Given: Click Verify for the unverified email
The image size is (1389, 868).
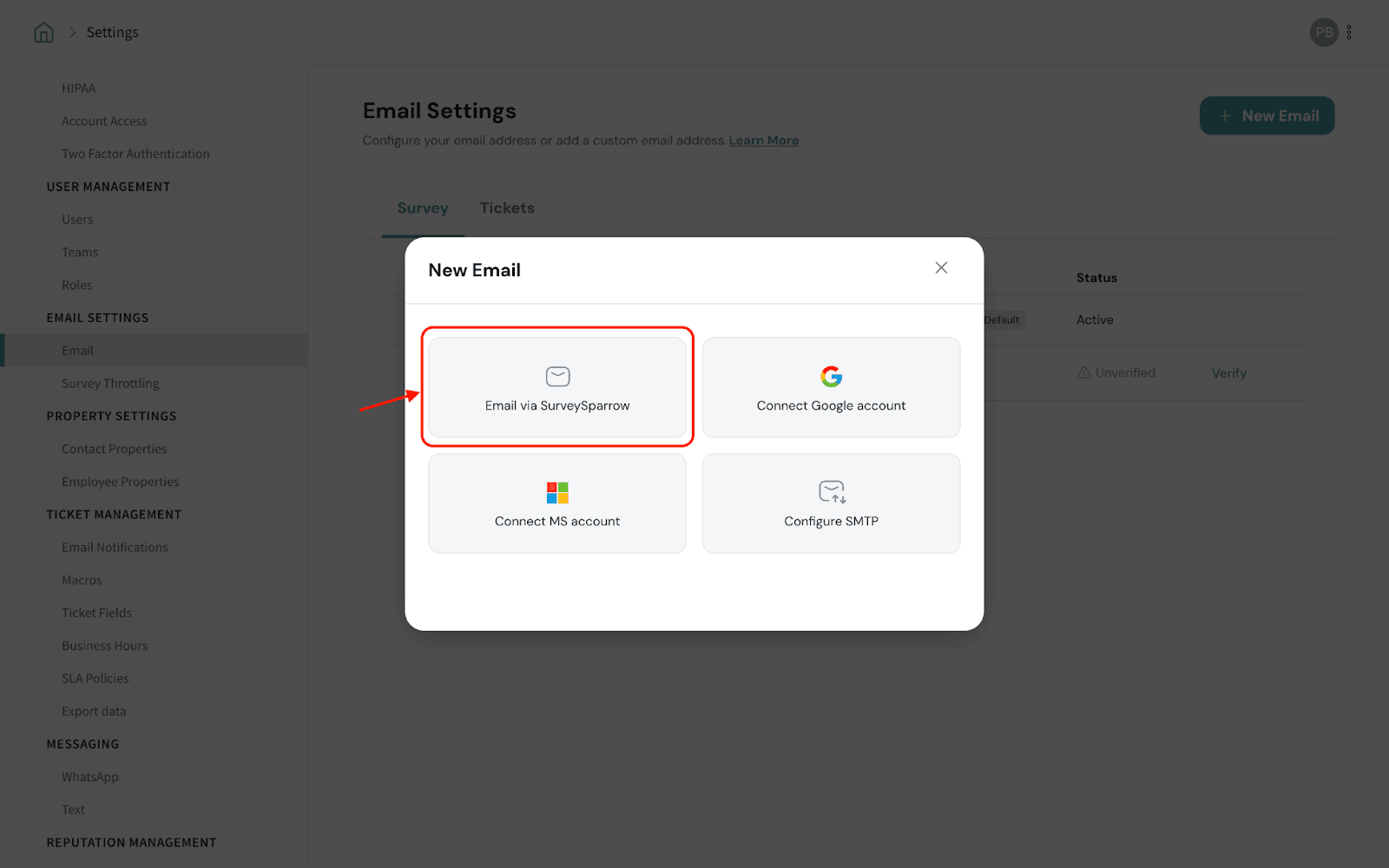Looking at the screenshot, I should 1228,373.
